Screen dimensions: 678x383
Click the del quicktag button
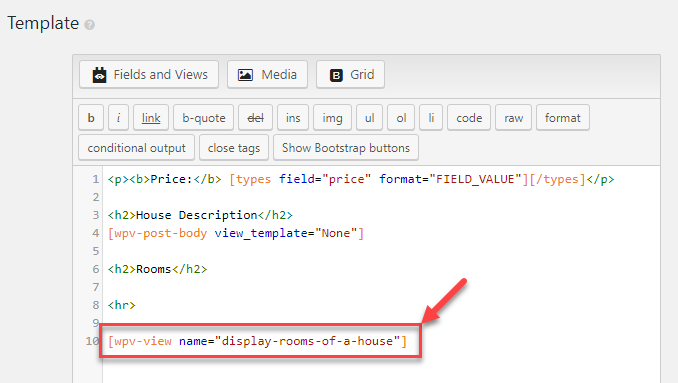tap(255, 118)
